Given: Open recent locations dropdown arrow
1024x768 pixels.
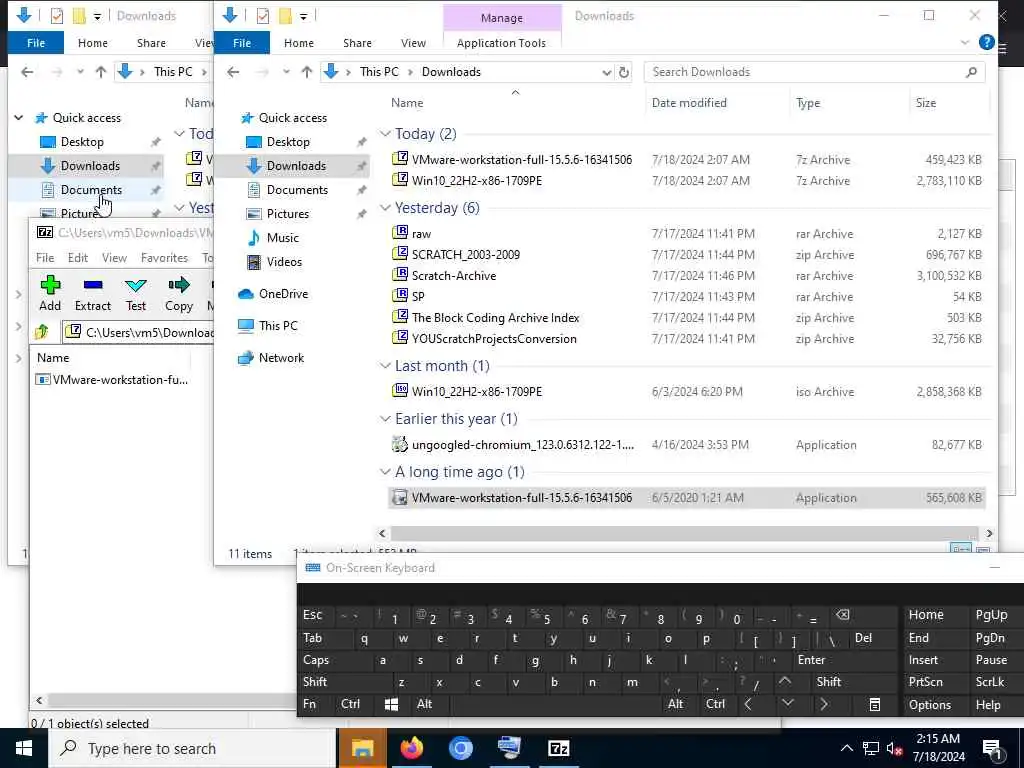Looking at the screenshot, I should click(x=286, y=72).
